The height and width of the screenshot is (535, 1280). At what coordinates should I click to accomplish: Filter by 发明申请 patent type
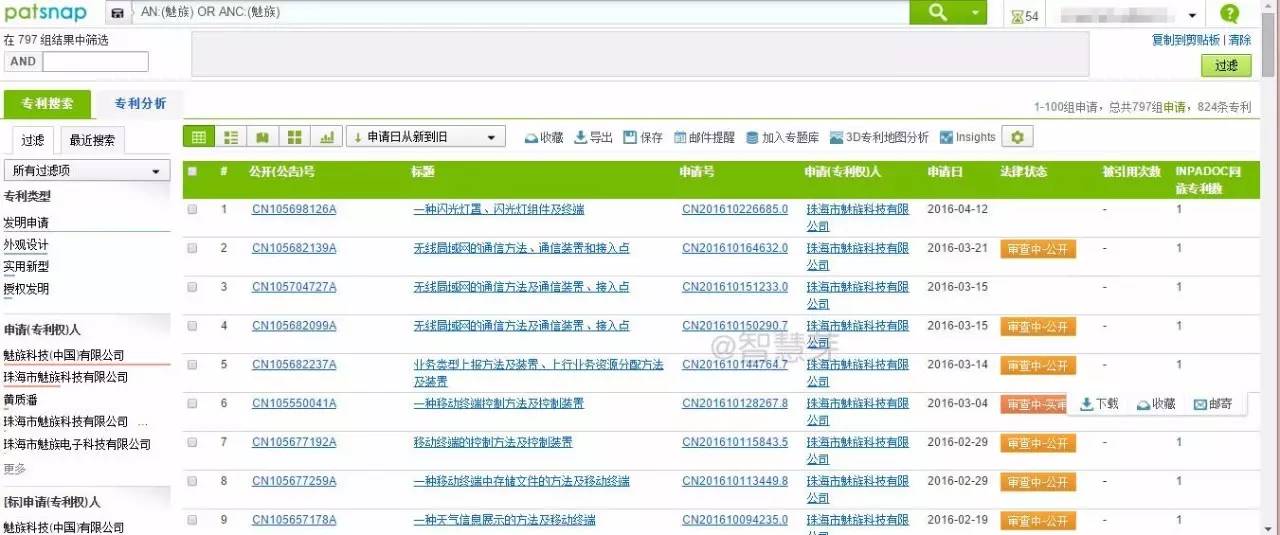(26, 222)
